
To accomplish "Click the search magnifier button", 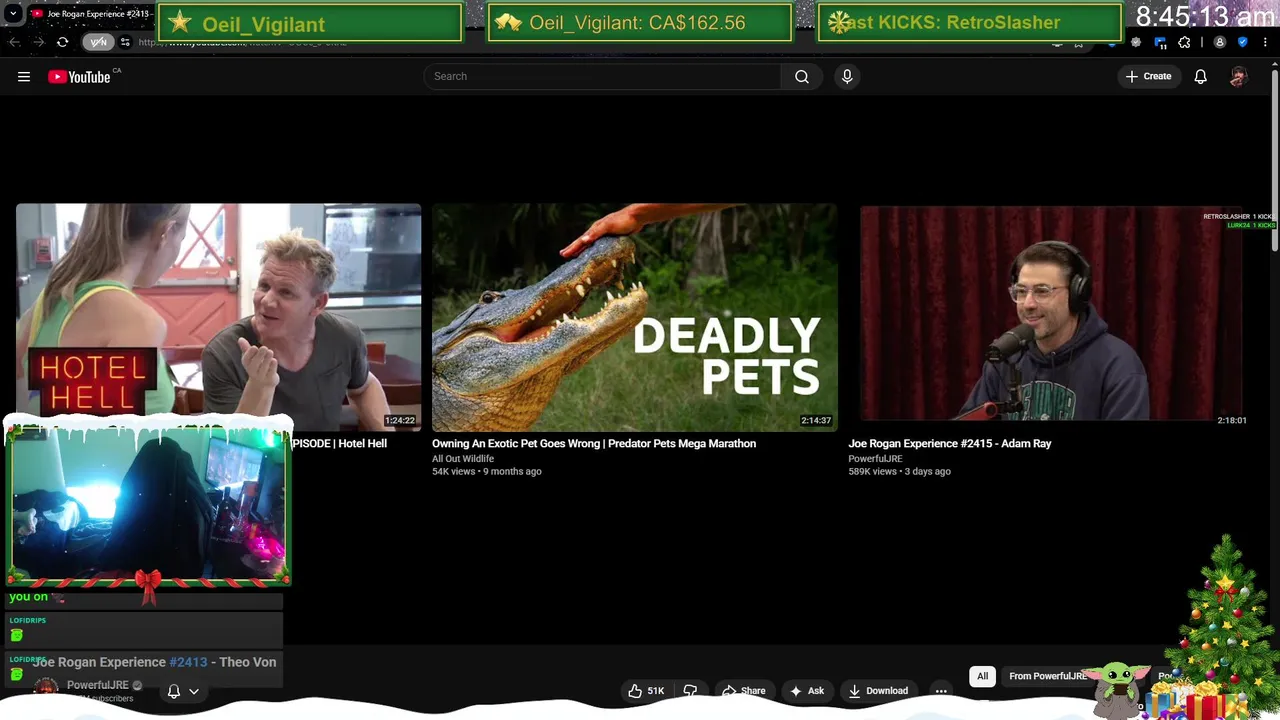I will point(802,76).
